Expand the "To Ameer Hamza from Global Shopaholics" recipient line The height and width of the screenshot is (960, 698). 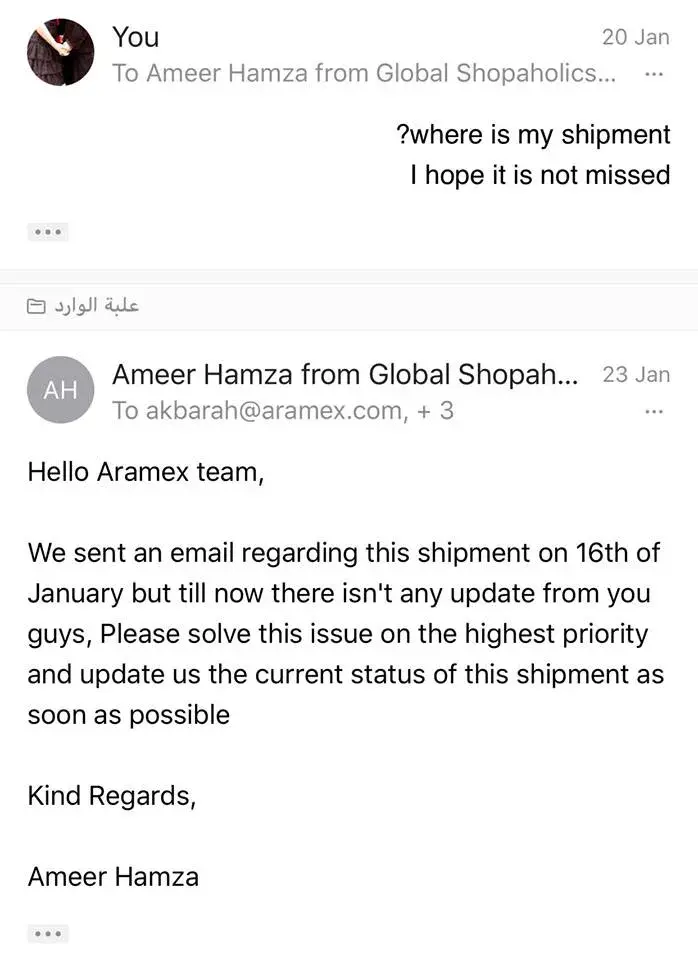364,73
